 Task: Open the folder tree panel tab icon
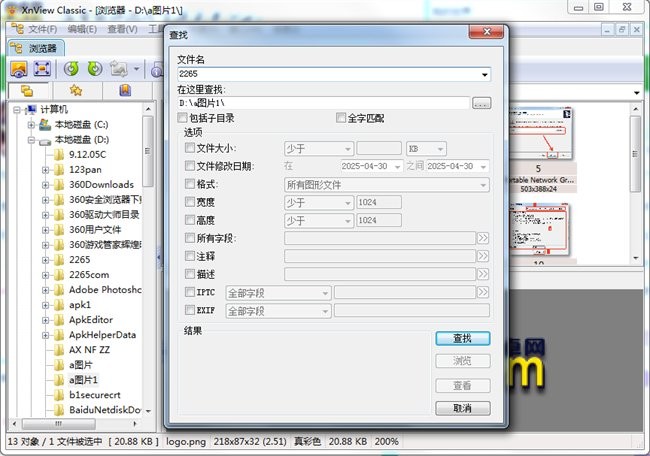coord(26,91)
